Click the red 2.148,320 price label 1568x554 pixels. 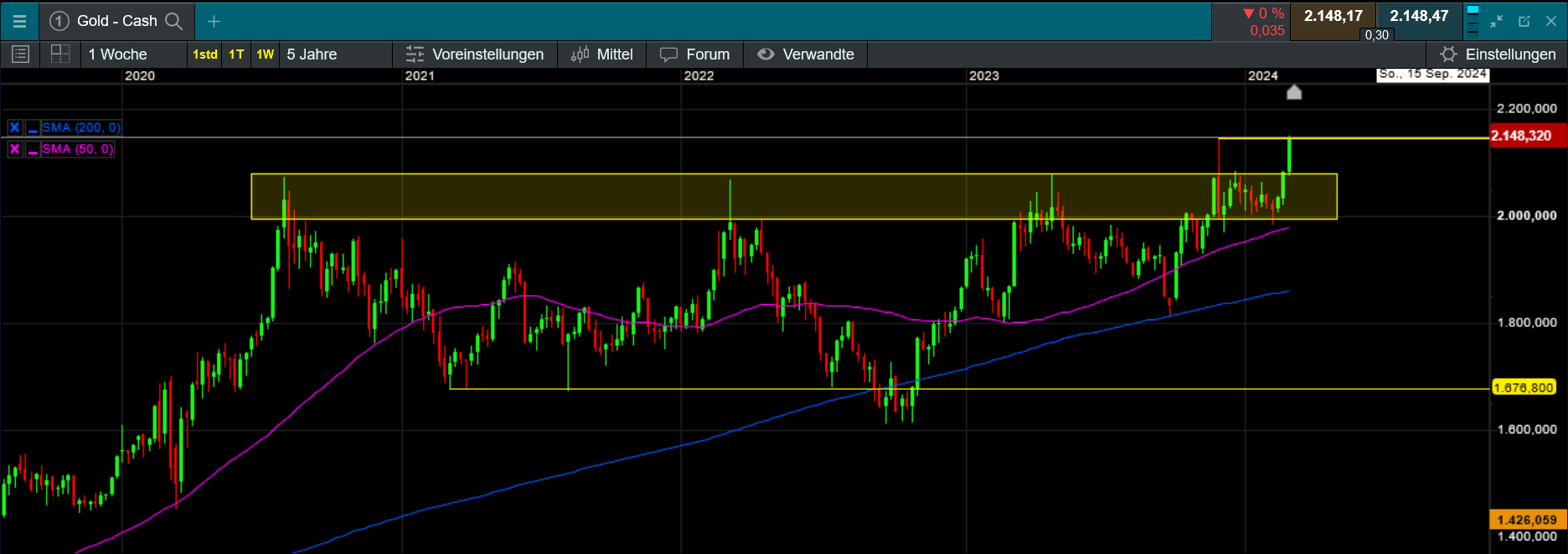tap(1528, 136)
